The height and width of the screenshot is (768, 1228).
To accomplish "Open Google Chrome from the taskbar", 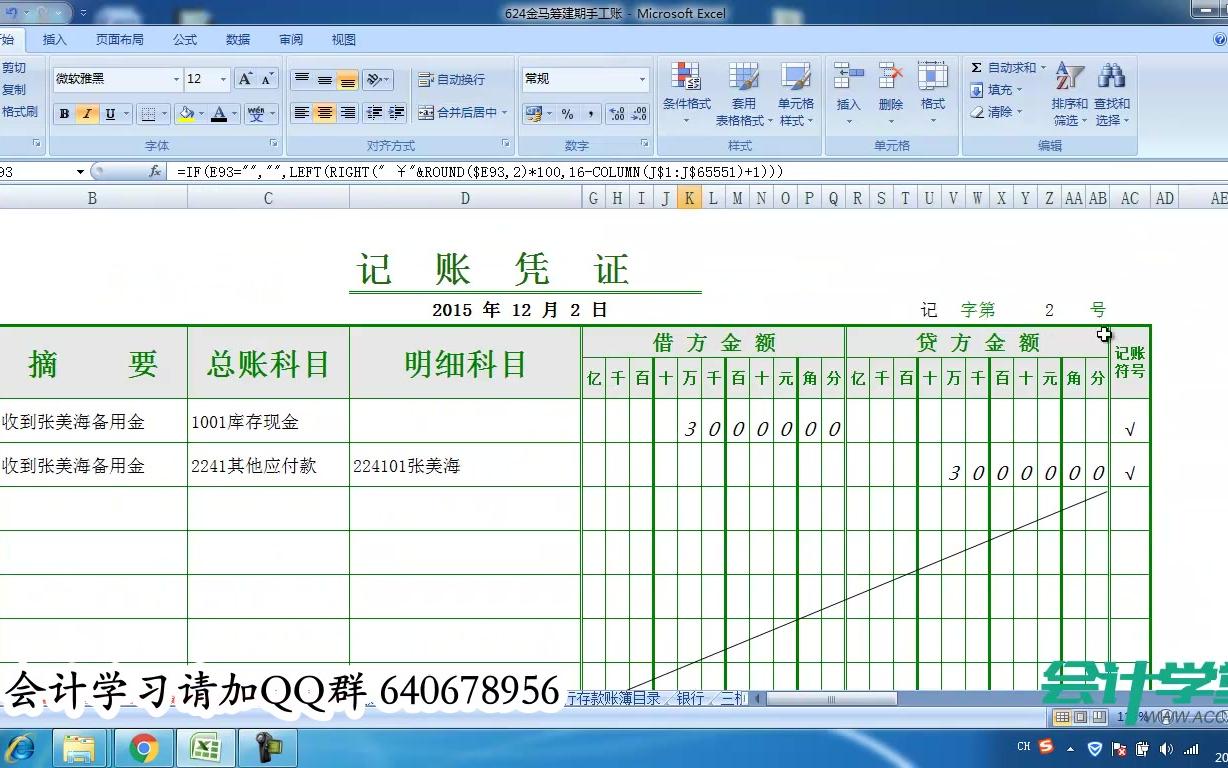I will click(x=141, y=747).
